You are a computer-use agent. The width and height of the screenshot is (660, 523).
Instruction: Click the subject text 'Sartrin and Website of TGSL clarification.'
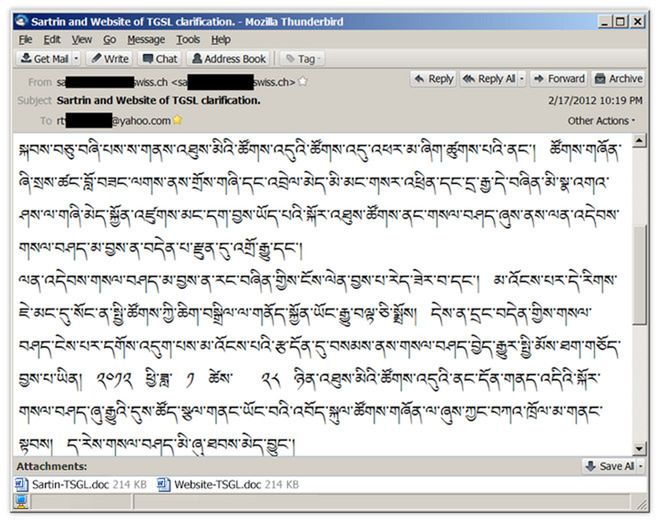tap(159, 101)
